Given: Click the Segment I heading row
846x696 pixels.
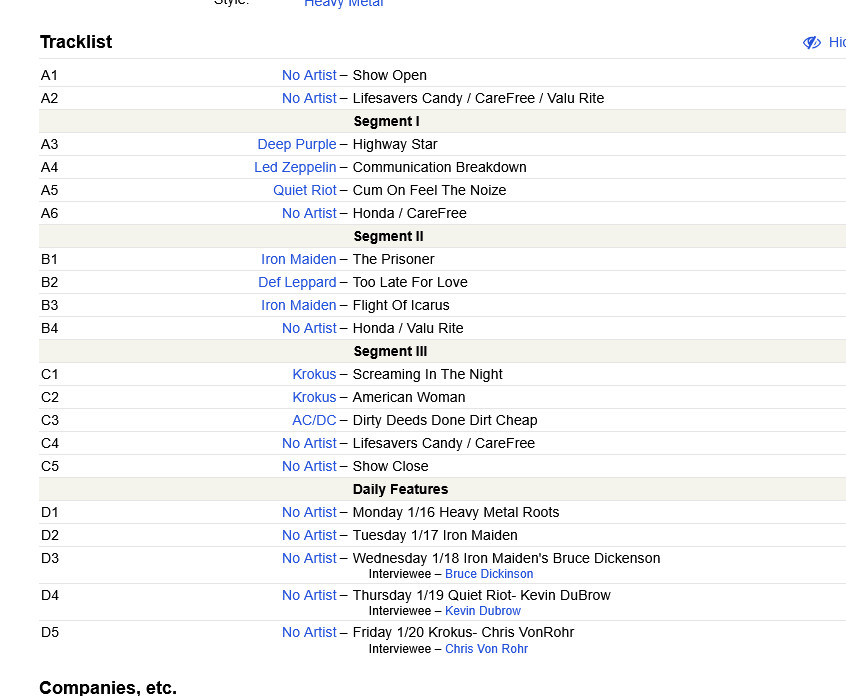Looking at the screenshot, I should click(x=442, y=121).
